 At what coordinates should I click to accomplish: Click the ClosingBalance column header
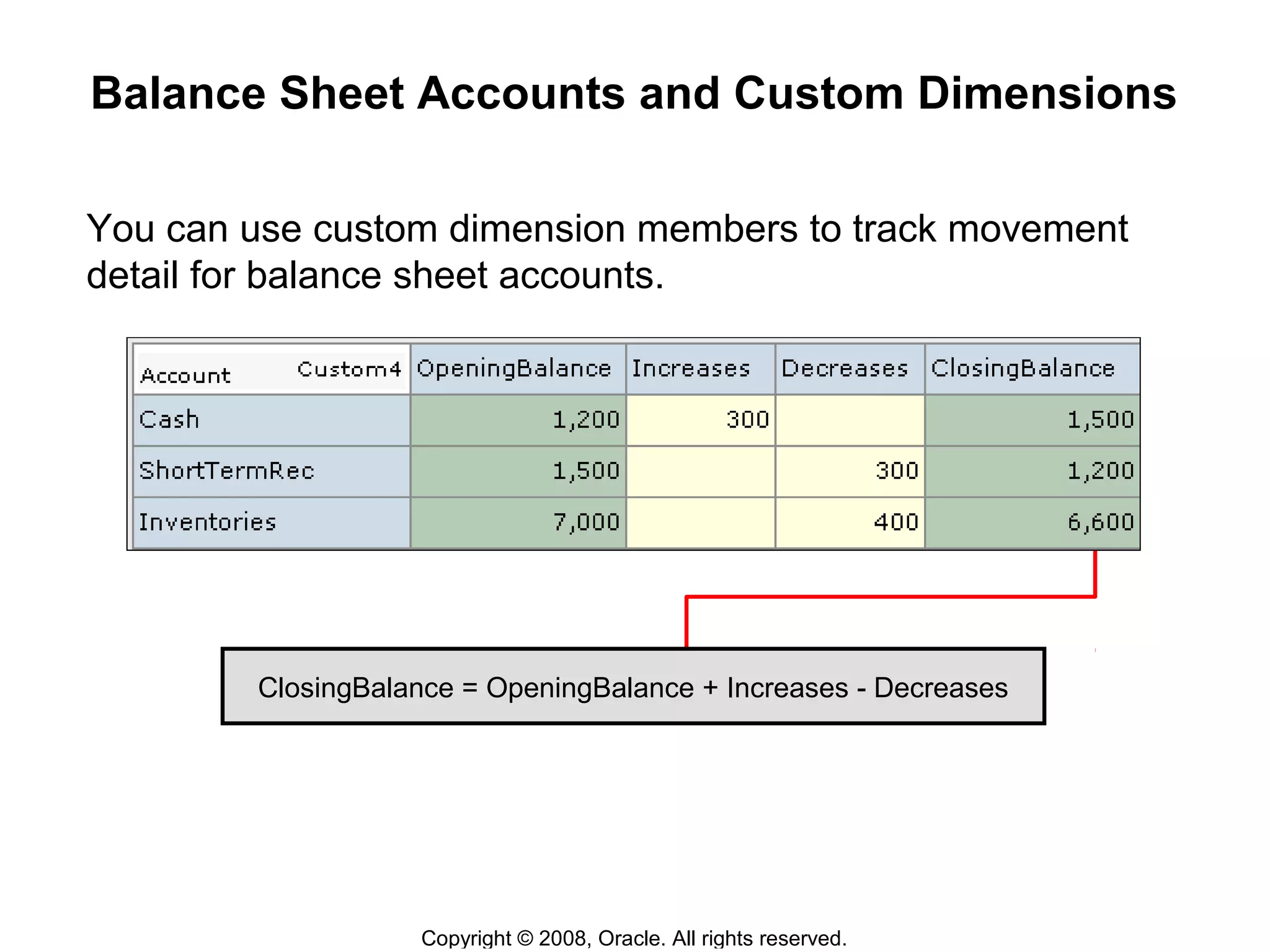pos(1032,369)
